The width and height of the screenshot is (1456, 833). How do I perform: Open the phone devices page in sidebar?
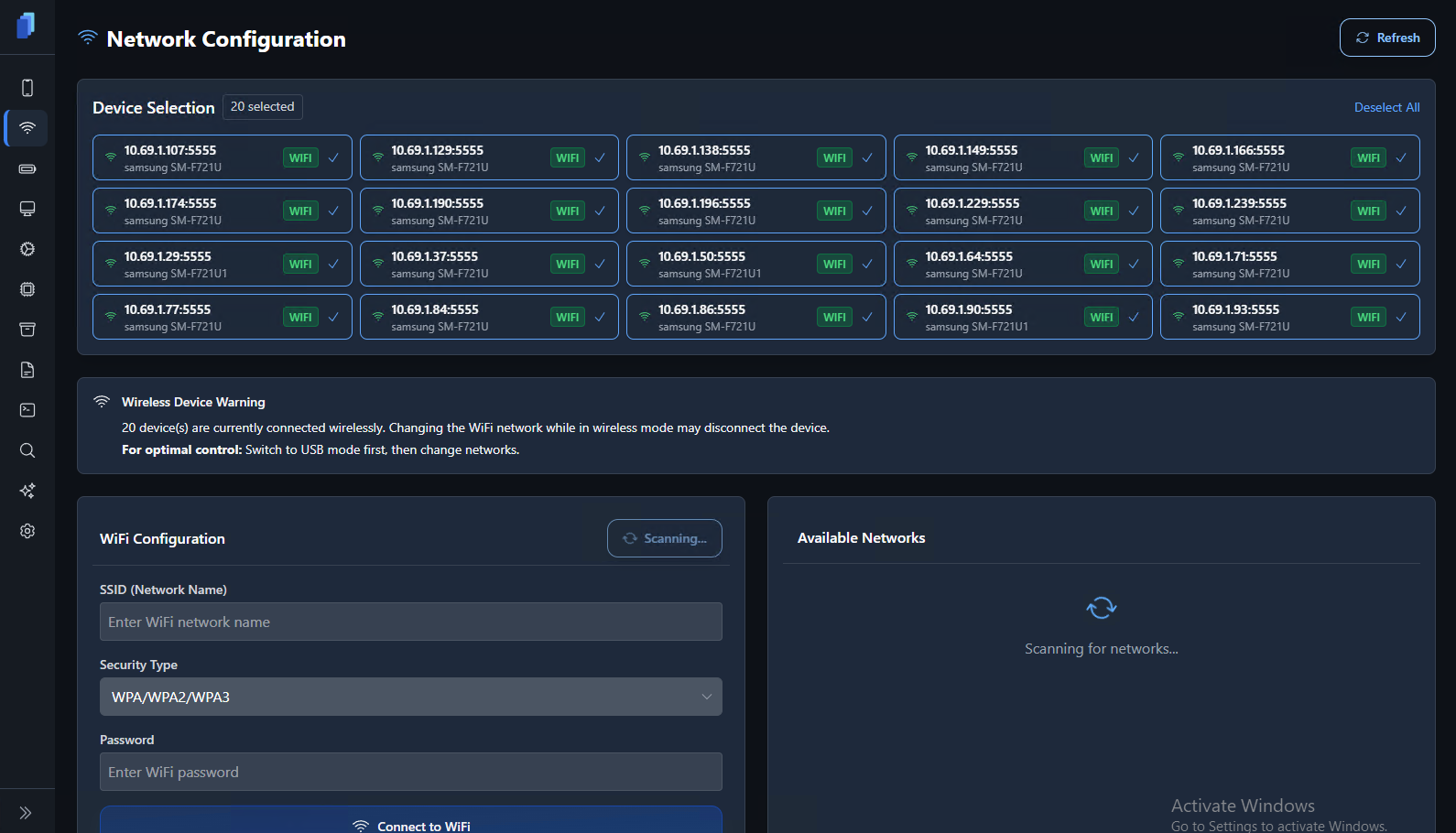point(27,88)
